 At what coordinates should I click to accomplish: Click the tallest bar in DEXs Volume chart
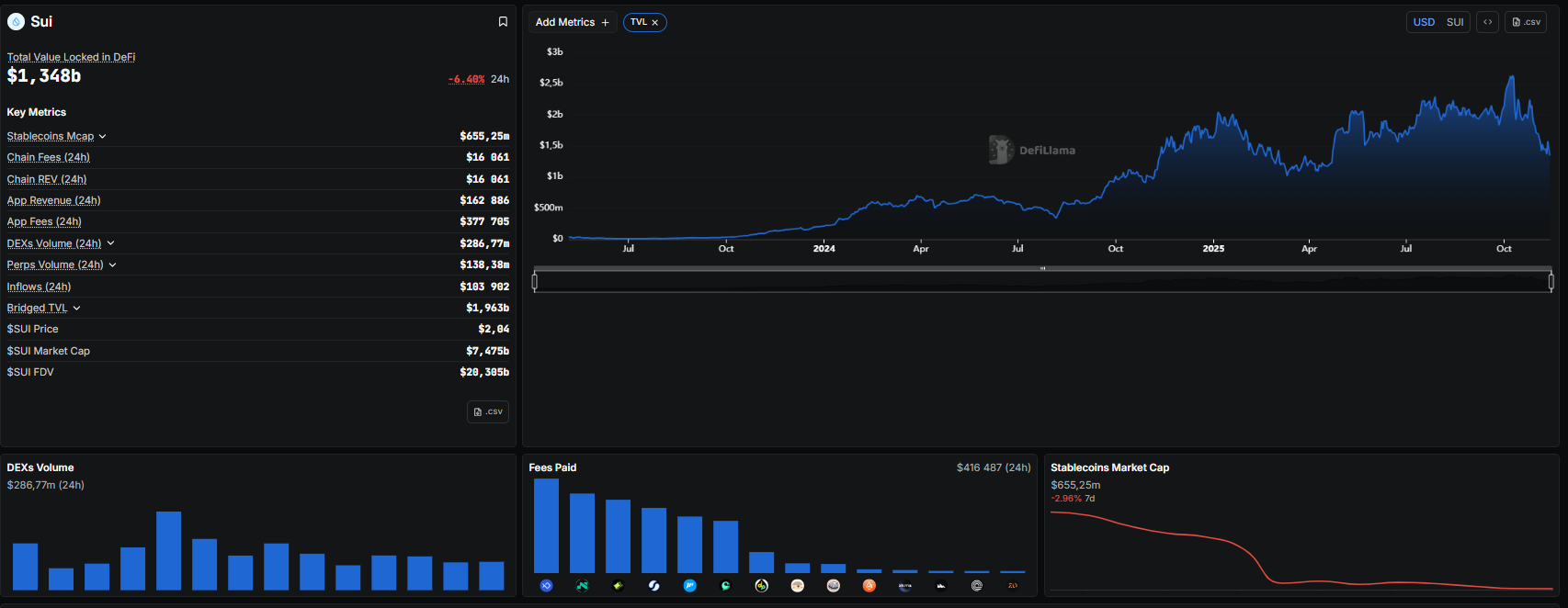pos(168,550)
